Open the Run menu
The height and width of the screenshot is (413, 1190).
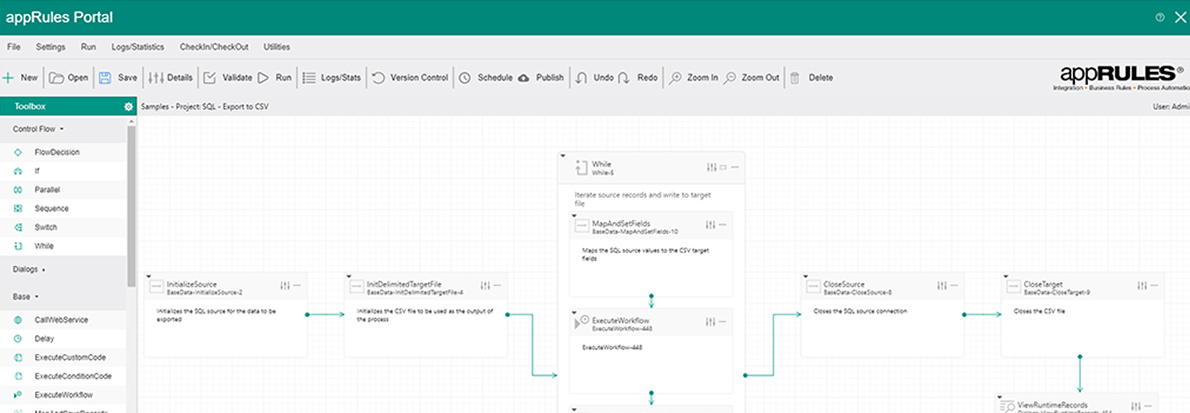[x=88, y=46]
